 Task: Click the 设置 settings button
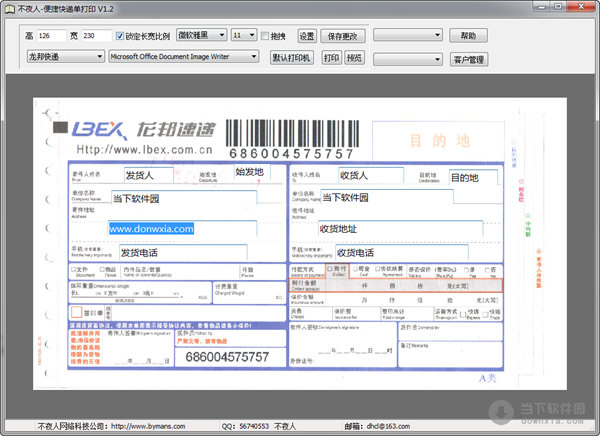click(x=307, y=36)
